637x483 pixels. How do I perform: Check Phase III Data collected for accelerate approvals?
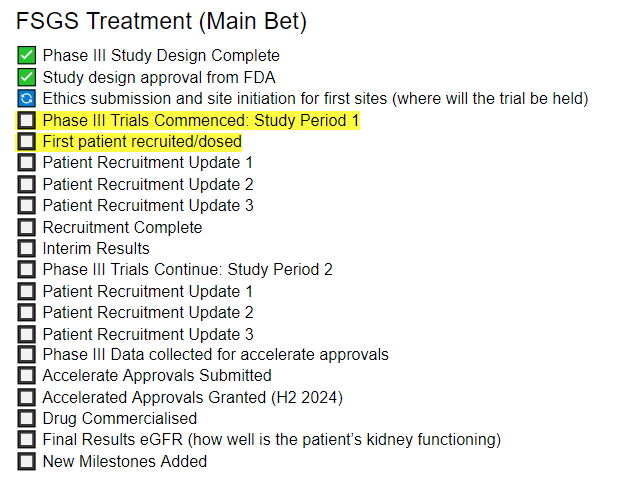tap(26, 354)
